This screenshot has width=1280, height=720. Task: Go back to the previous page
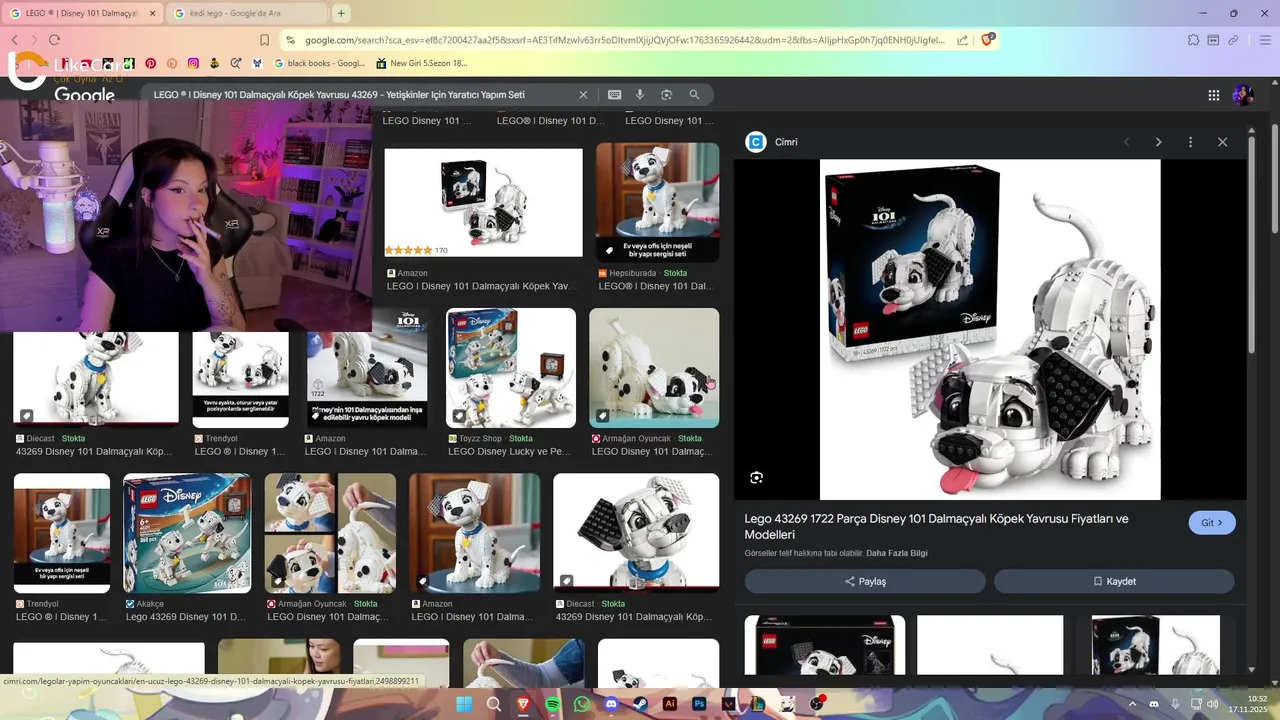[14, 40]
